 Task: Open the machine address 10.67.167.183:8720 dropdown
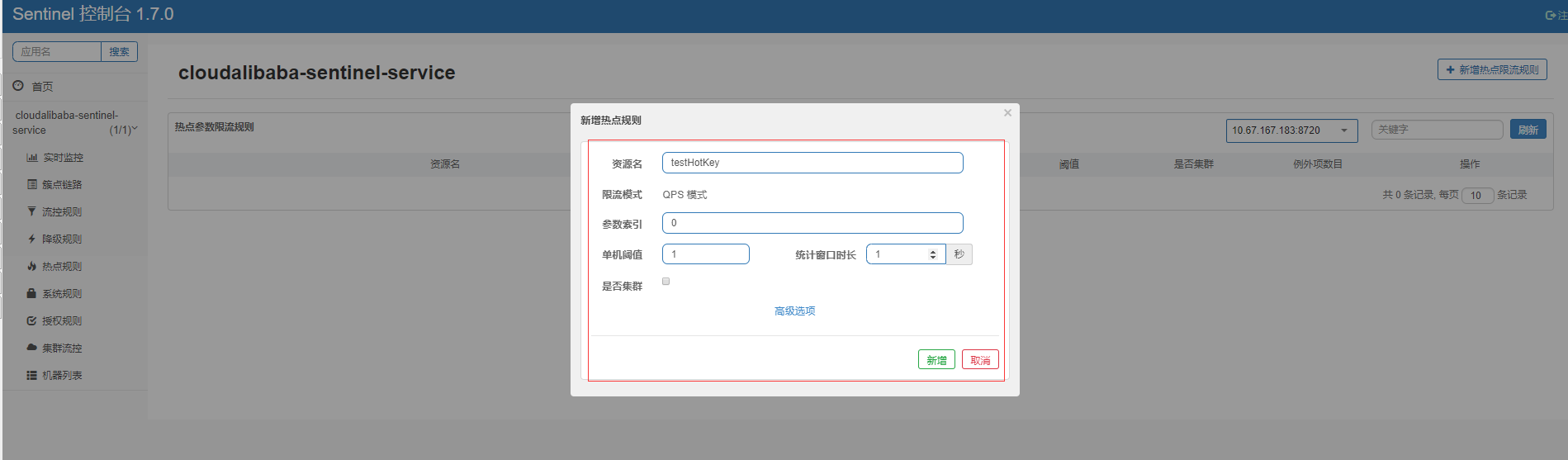click(1291, 130)
